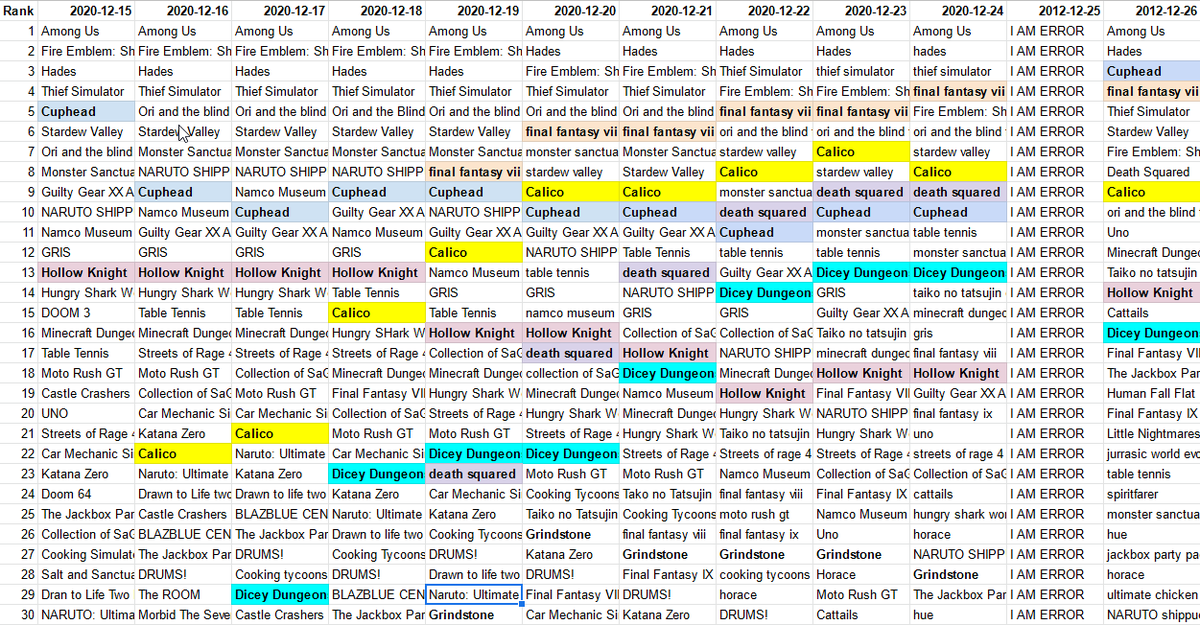Click Dran to Life Two at rank 29
The width and height of the screenshot is (1200, 625).
(x=87, y=594)
